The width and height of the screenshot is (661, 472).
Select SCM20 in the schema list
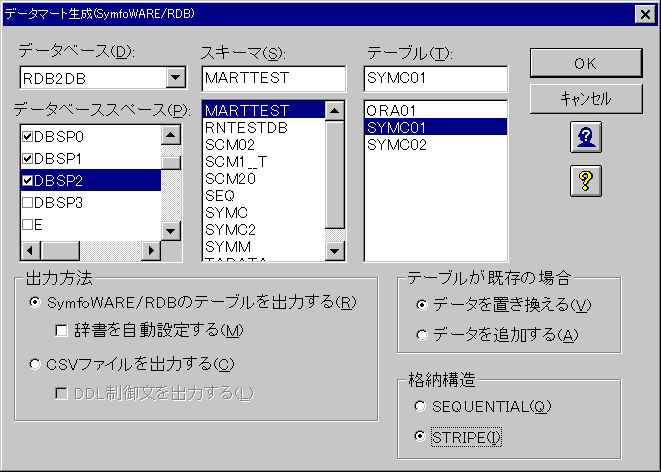coord(264,179)
